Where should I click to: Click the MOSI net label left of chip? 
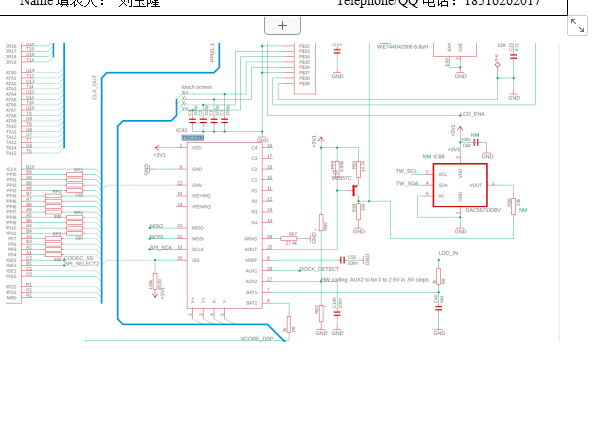point(156,237)
